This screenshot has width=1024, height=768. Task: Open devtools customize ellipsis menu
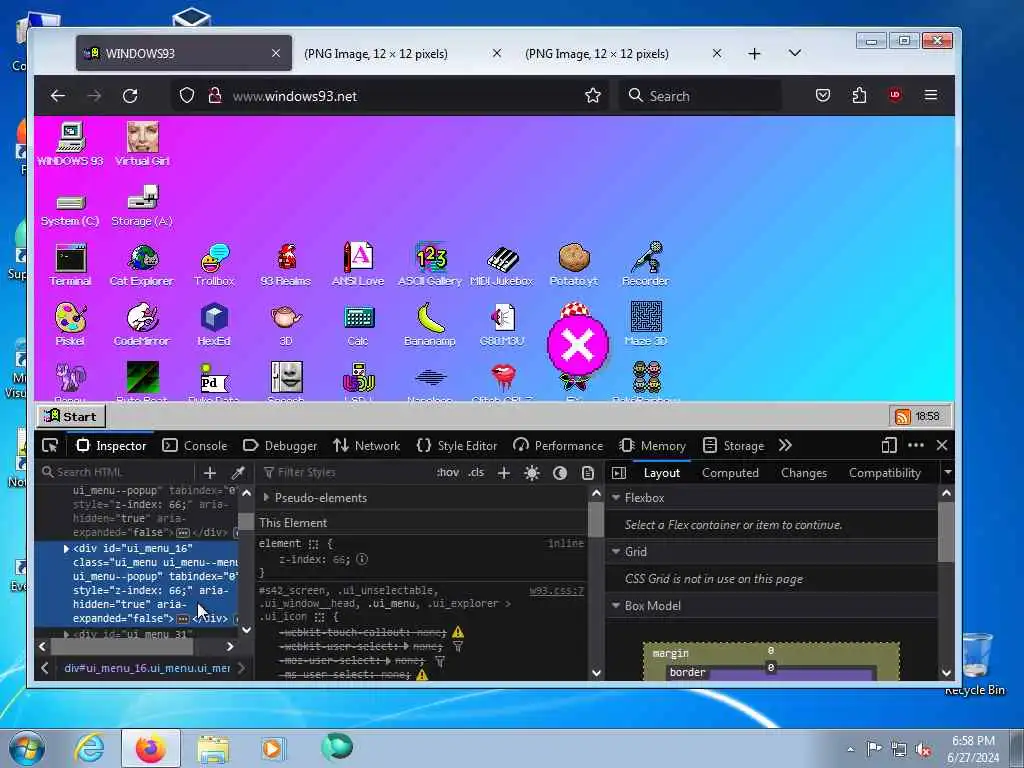(x=916, y=445)
